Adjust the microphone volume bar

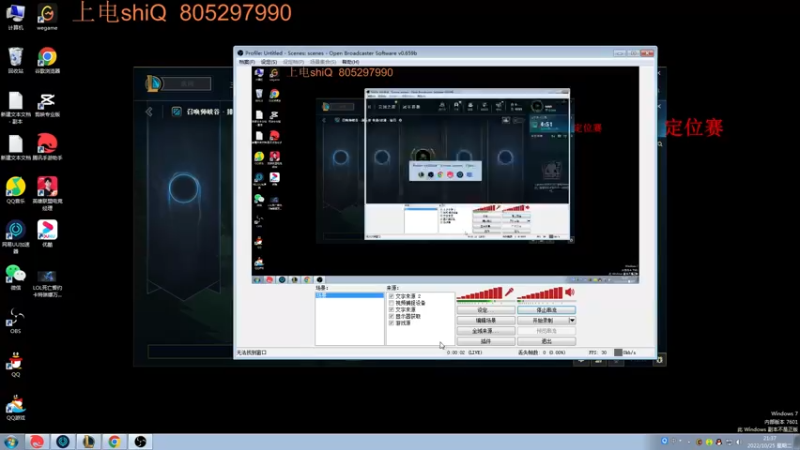coord(480,293)
